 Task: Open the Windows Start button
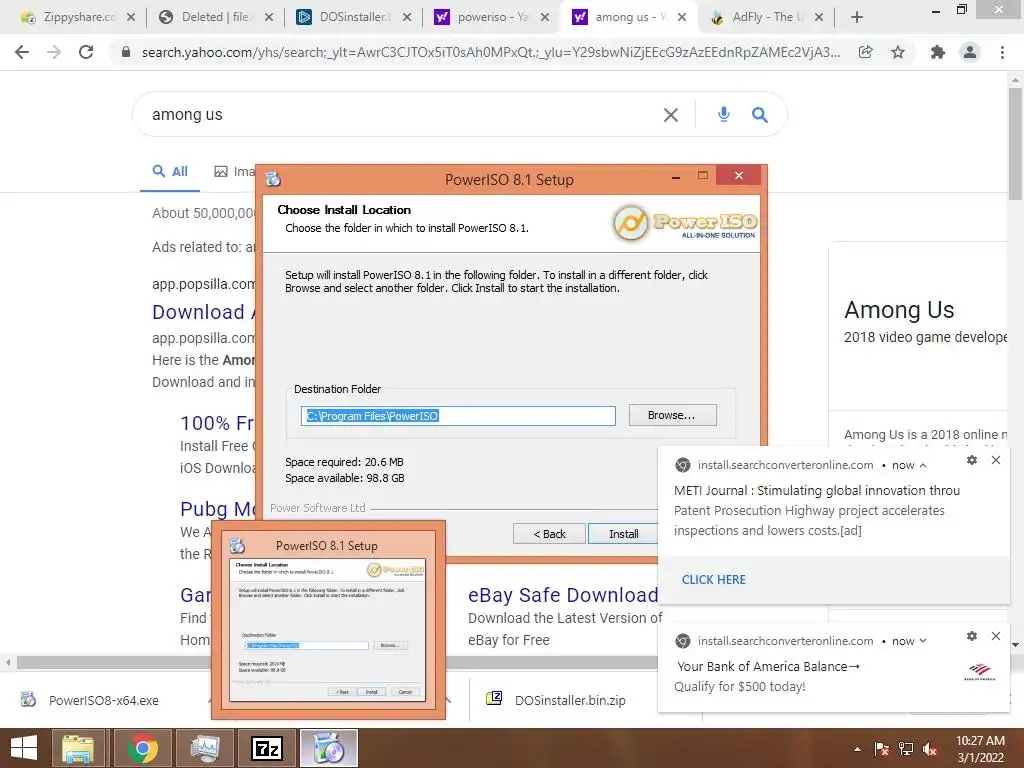24,748
